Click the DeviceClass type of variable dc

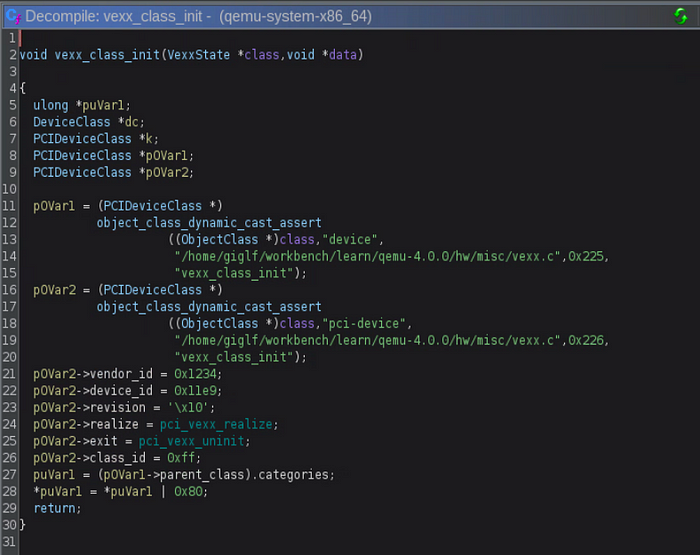[x=72, y=122]
